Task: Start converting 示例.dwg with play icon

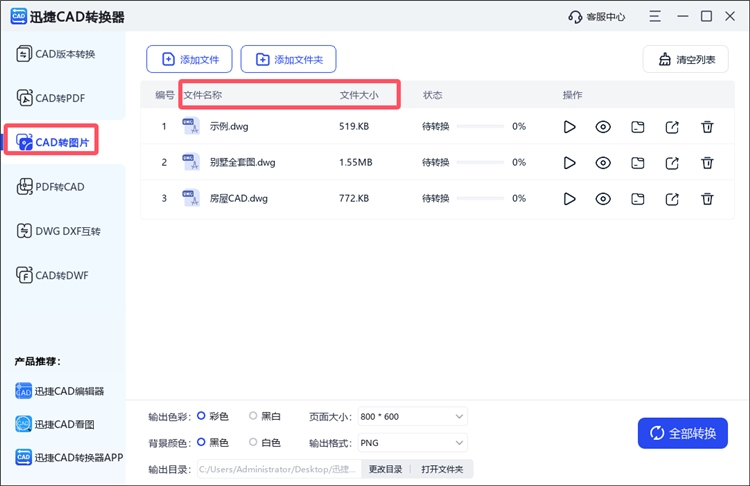Action: point(569,127)
